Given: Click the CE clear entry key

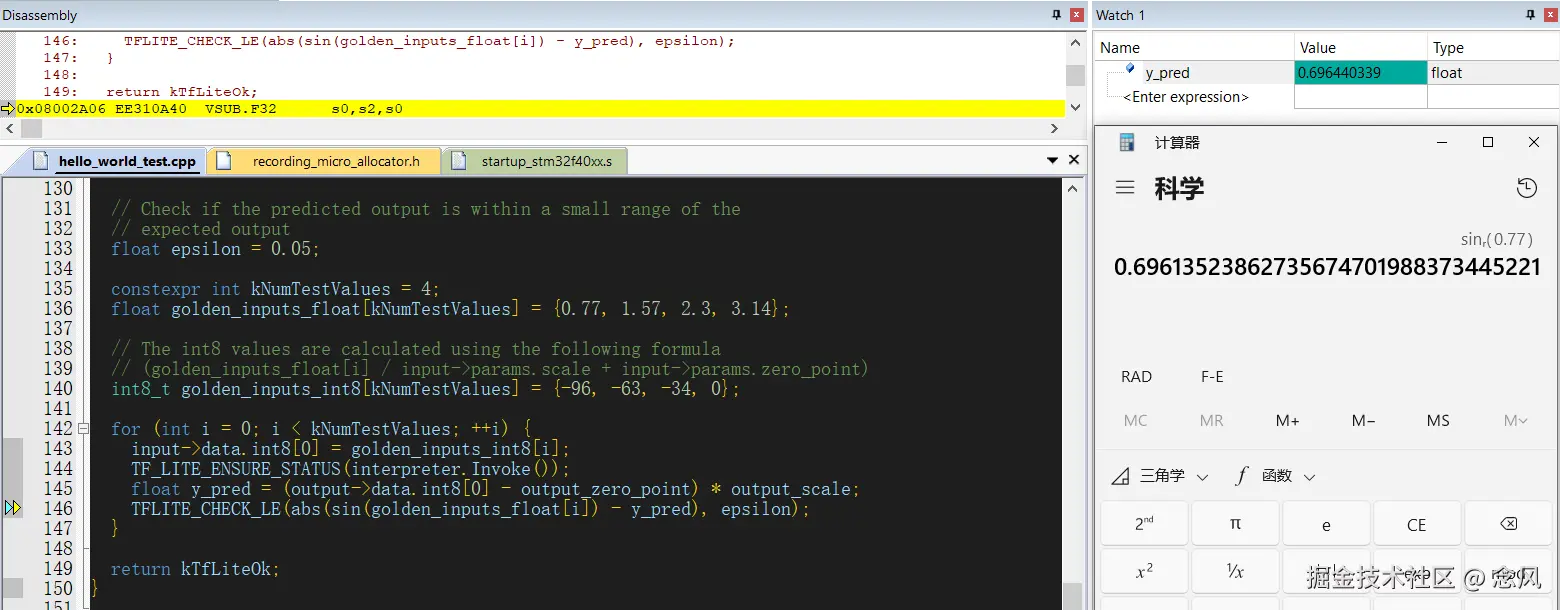Looking at the screenshot, I should 1417,524.
